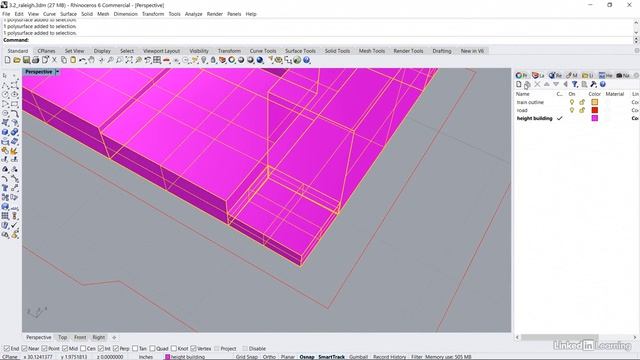Viewport: 640px width, 360px height.
Task: Open height building layer magenta color swatch
Action: point(595,118)
